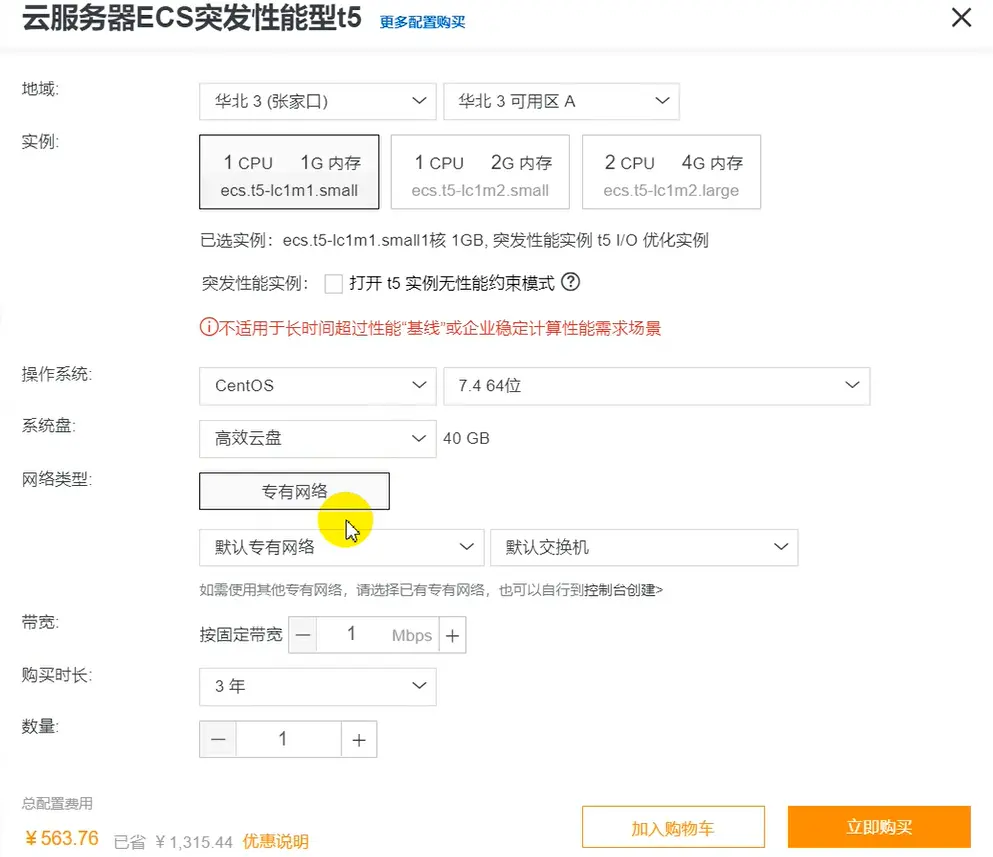Open the 3 年 purchase duration dropdown
Screen dimensions: 993x857
point(317,686)
